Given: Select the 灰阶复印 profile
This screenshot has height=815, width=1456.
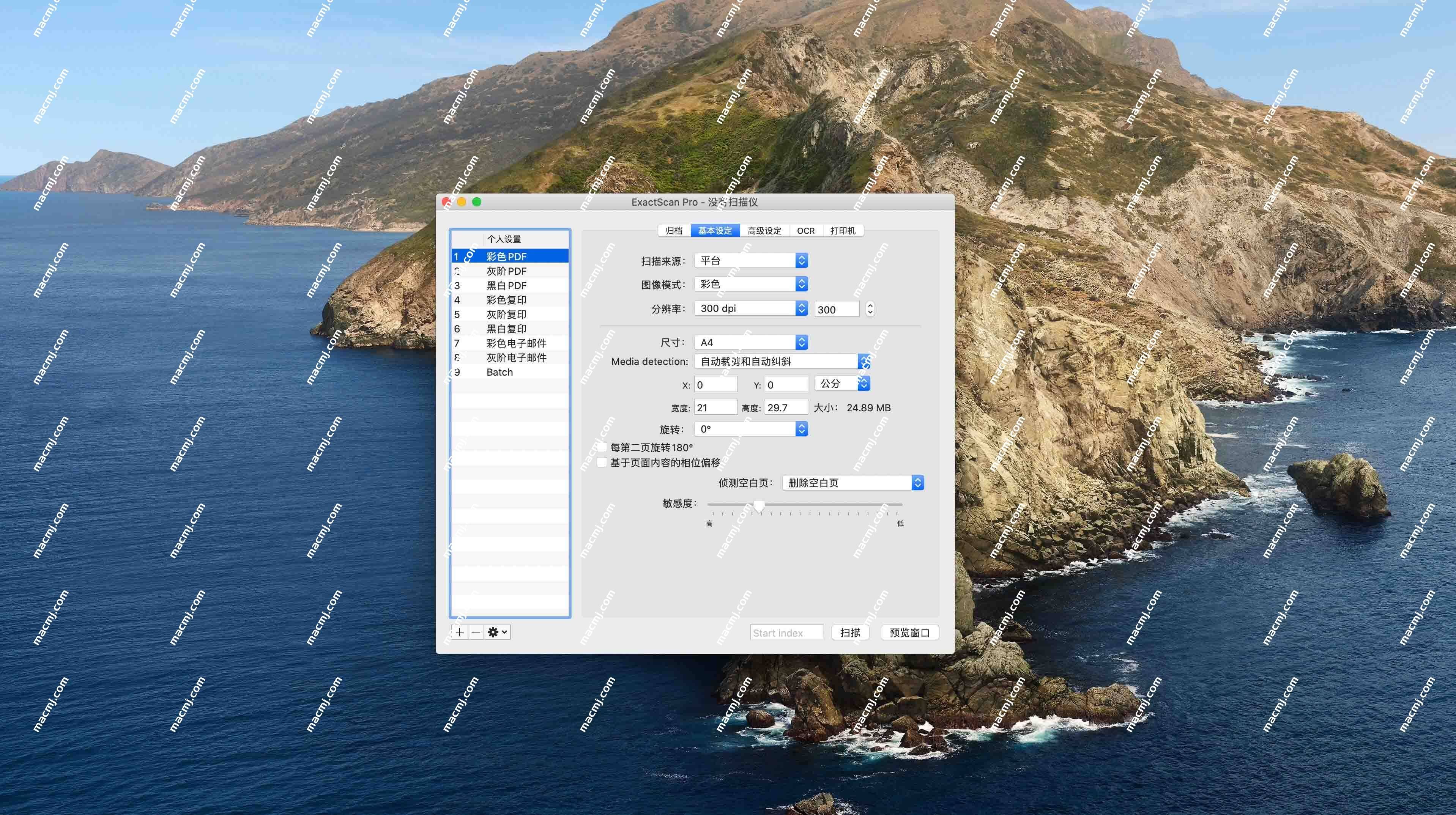Looking at the screenshot, I should coord(510,314).
